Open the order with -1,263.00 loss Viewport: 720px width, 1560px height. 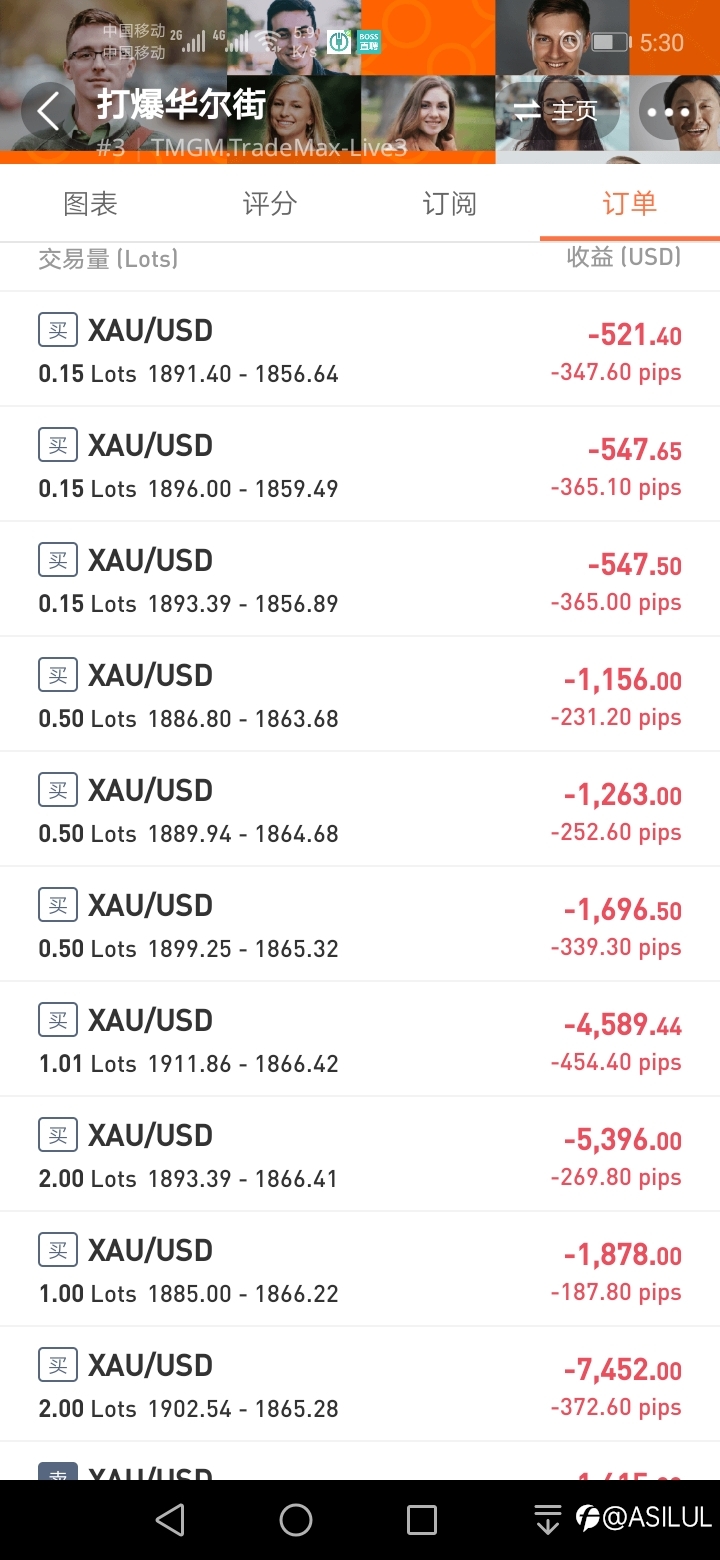[x=360, y=809]
